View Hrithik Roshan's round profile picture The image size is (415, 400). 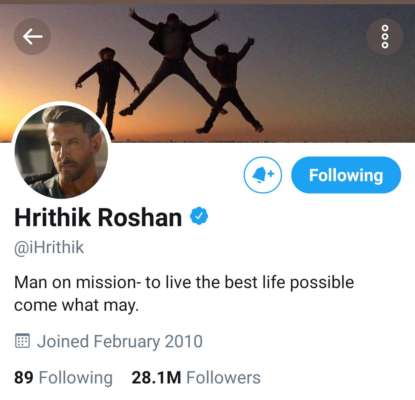[x=61, y=152]
